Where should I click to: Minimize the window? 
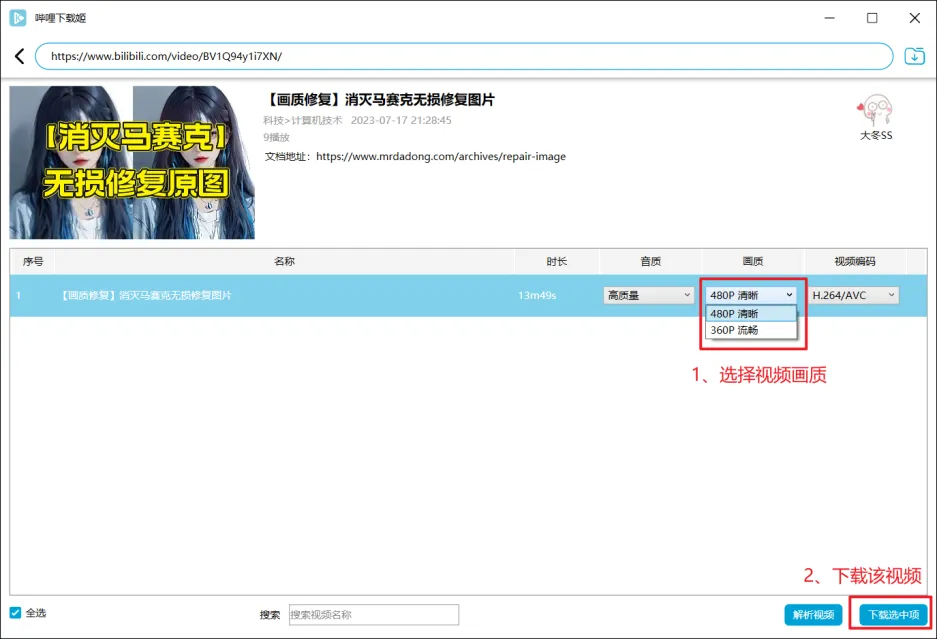click(x=828, y=18)
